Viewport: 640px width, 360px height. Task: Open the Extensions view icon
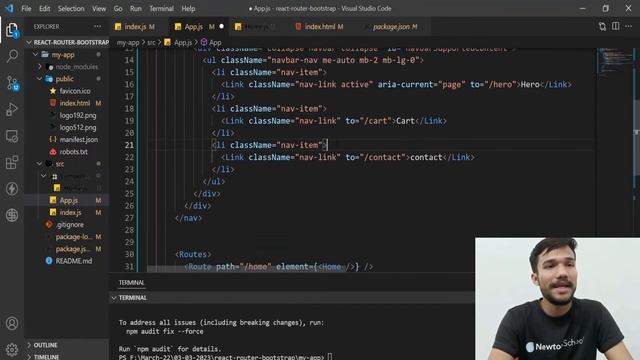point(12,162)
